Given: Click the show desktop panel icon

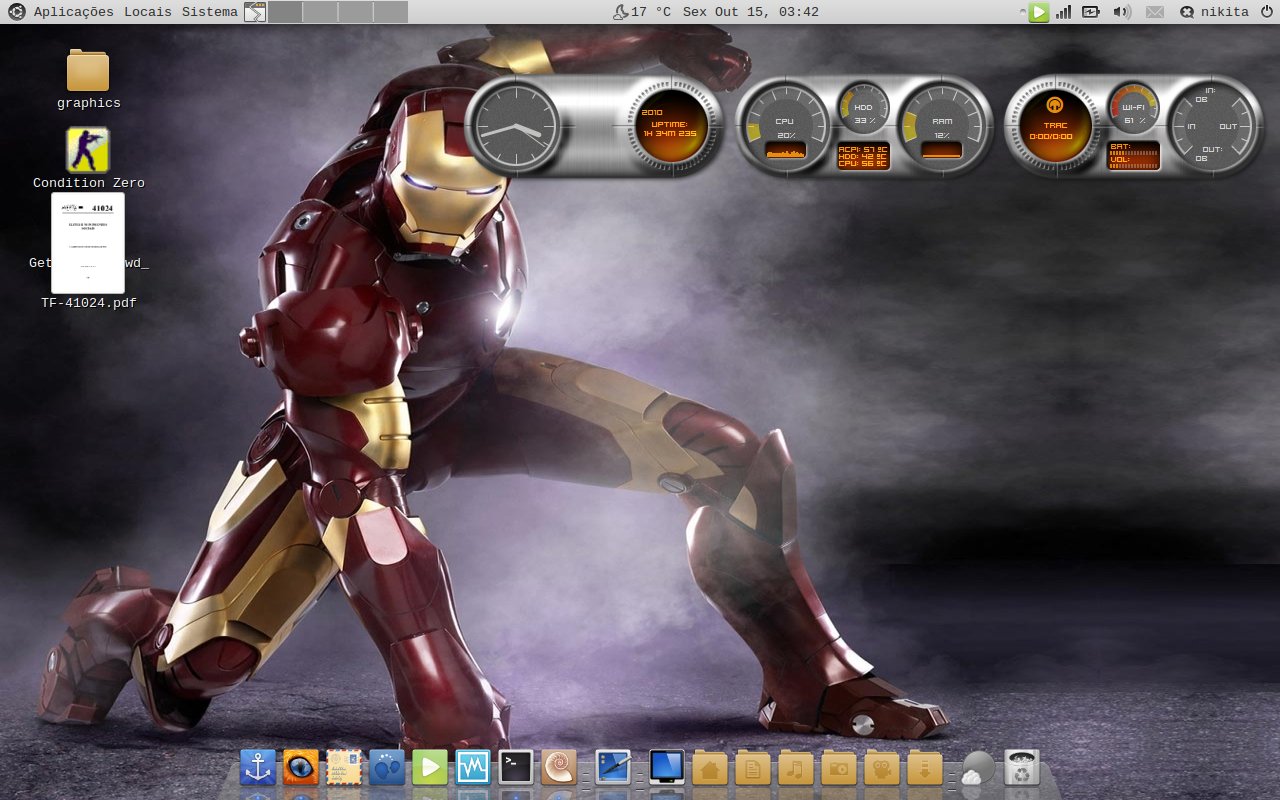Looking at the screenshot, I should [x=255, y=12].
